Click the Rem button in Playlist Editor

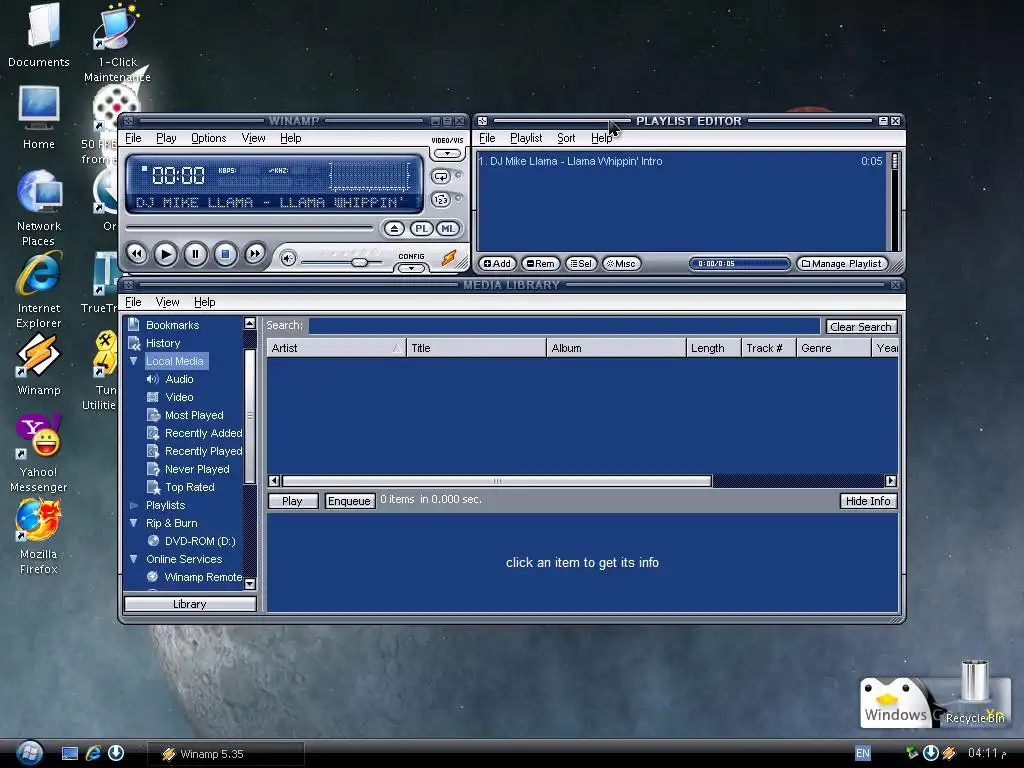[x=541, y=263]
